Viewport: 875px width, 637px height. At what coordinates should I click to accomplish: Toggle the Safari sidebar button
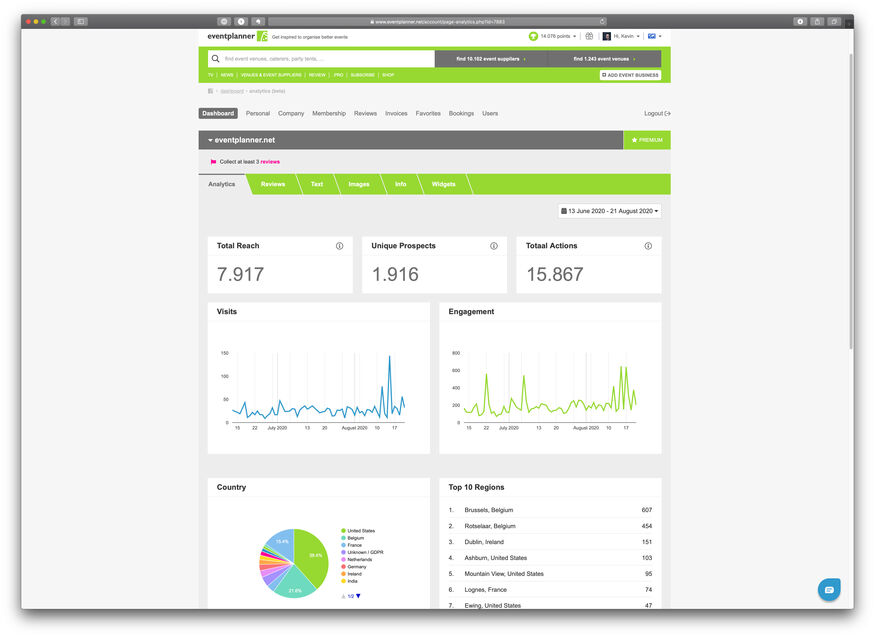[x=80, y=21]
